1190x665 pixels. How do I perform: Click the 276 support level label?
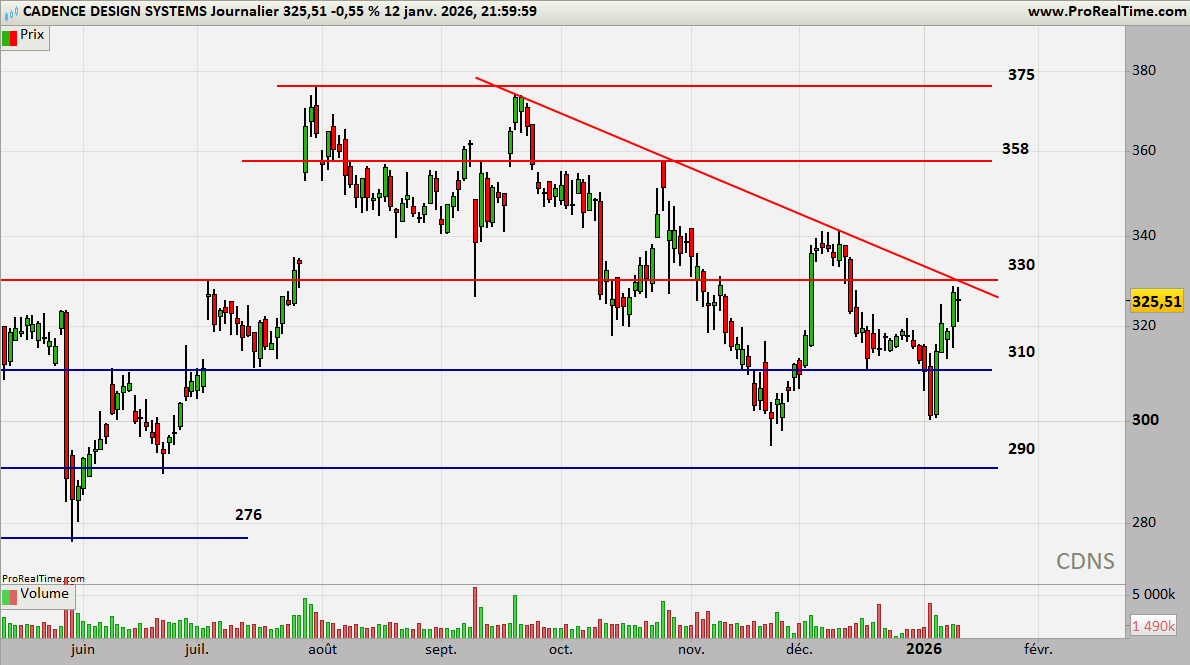point(248,516)
